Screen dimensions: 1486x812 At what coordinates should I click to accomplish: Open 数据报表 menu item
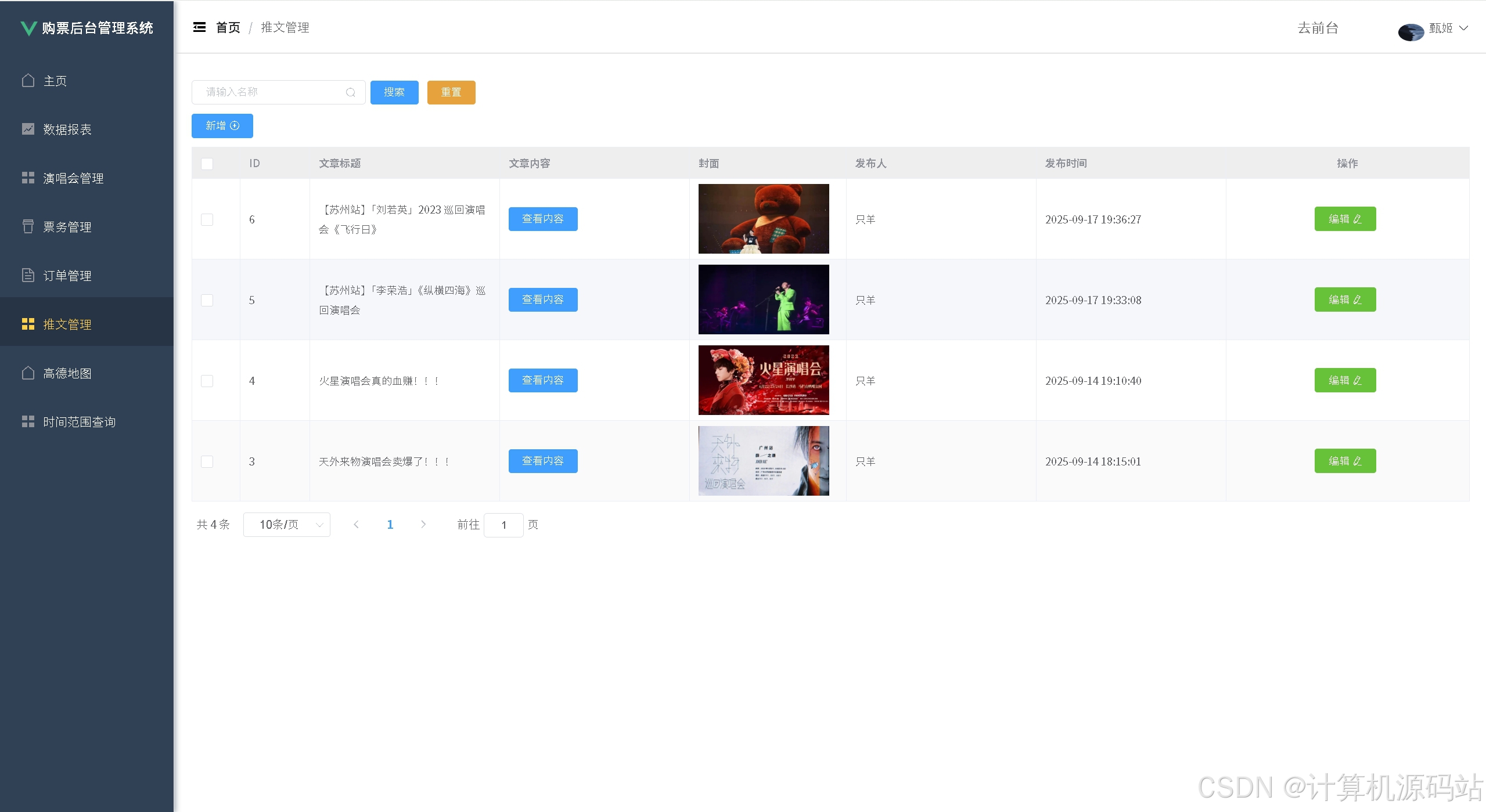87,129
